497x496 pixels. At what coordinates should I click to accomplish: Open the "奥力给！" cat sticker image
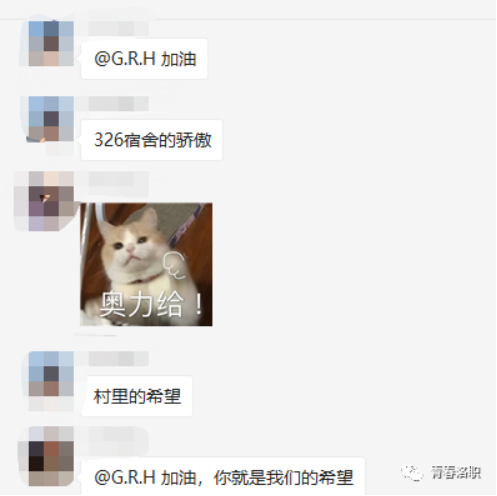coord(146,264)
